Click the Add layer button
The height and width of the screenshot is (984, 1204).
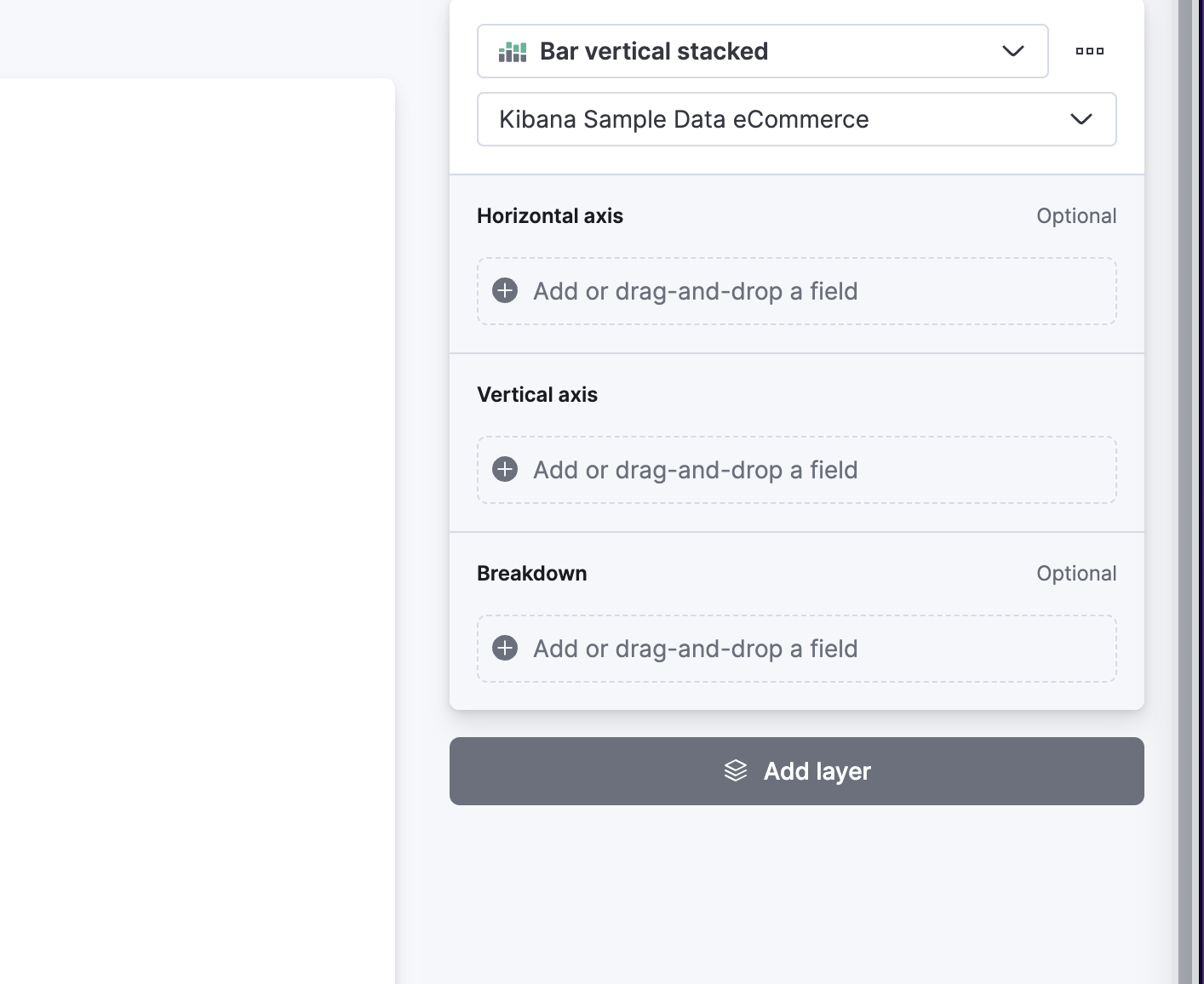tap(796, 771)
